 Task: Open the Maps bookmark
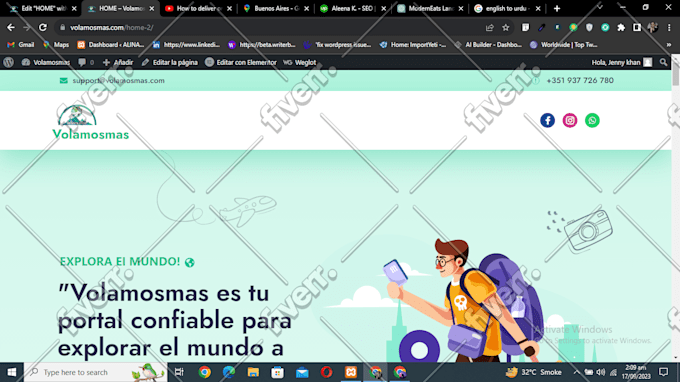tap(56, 45)
